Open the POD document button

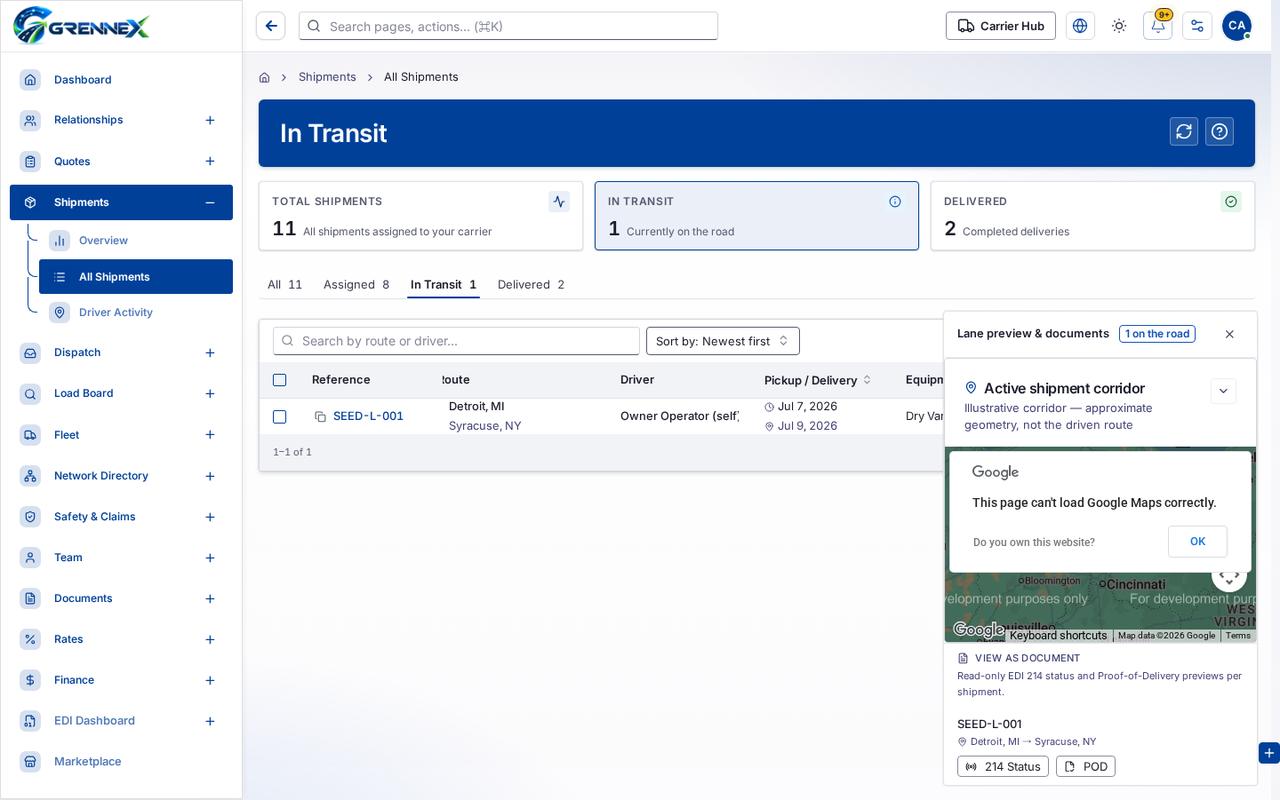coord(1085,767)
